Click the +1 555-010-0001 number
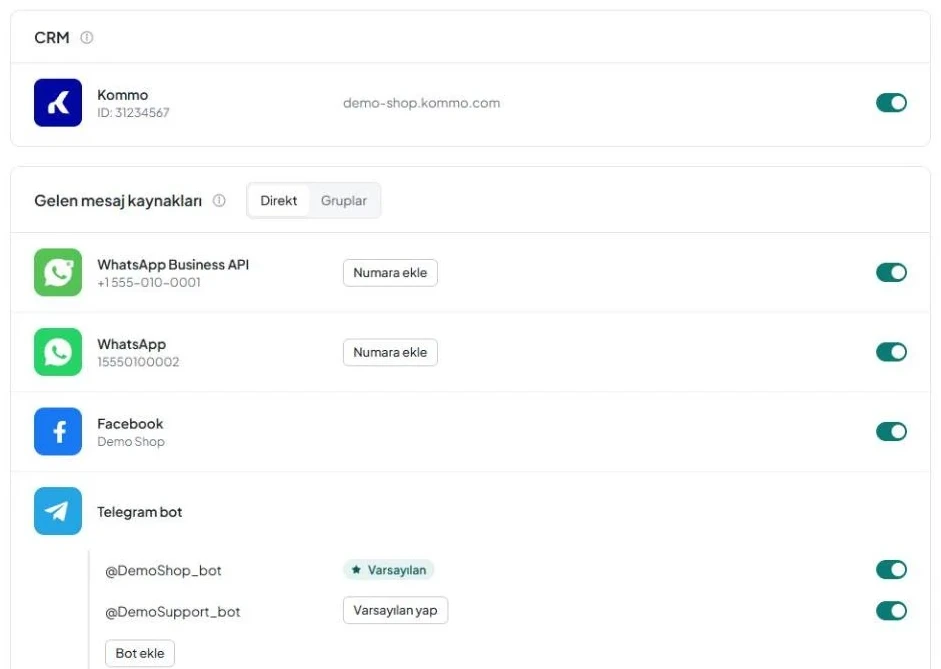 (x=149, y=283)
